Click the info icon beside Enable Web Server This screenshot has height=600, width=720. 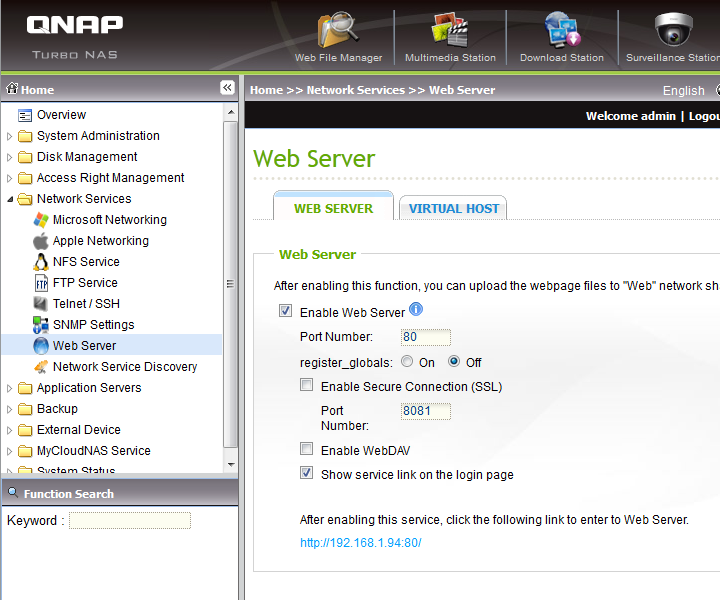pyautogui.click(x=416, y=310)
